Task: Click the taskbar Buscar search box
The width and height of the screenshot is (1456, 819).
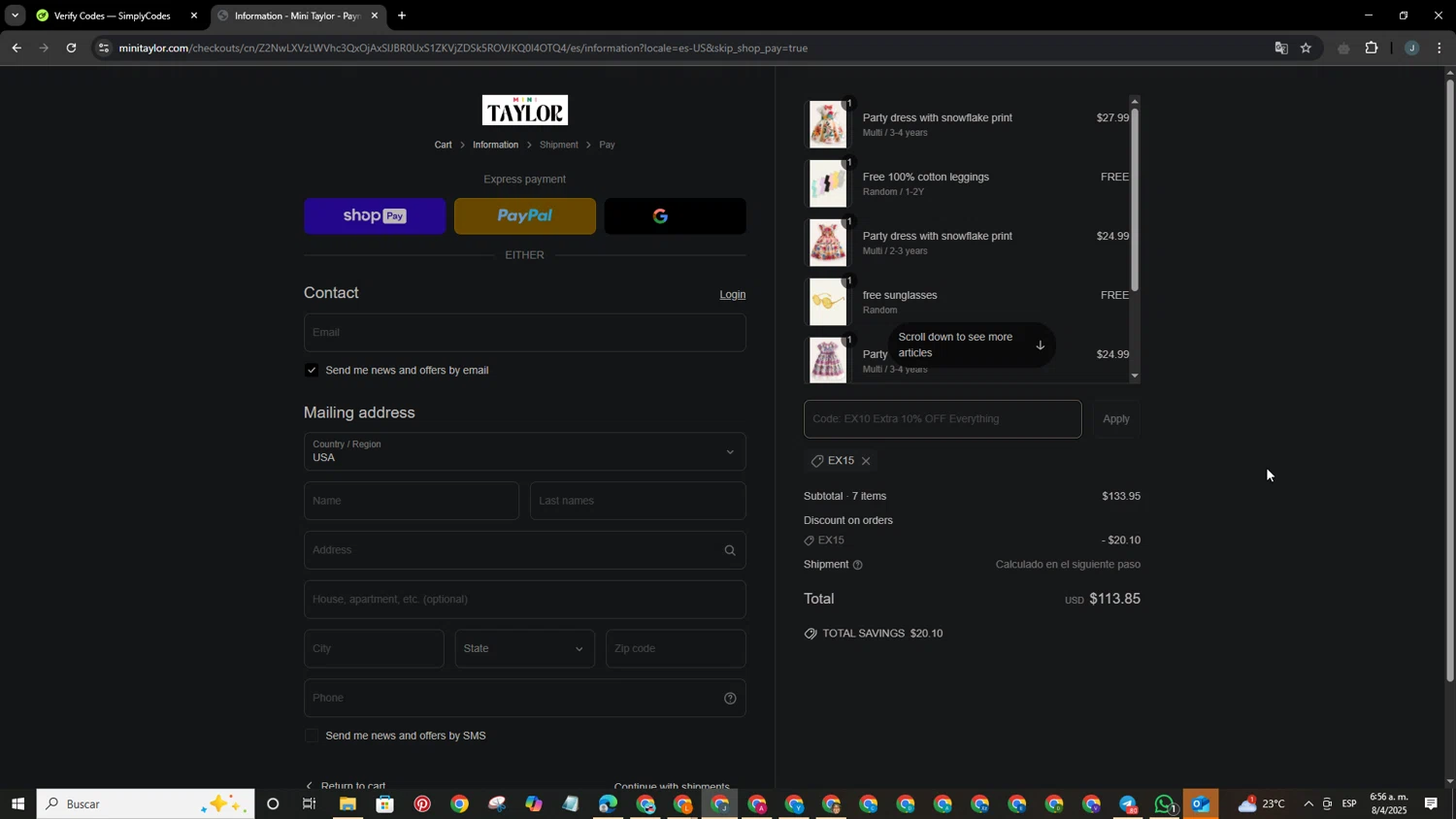Action: point(146,803)
